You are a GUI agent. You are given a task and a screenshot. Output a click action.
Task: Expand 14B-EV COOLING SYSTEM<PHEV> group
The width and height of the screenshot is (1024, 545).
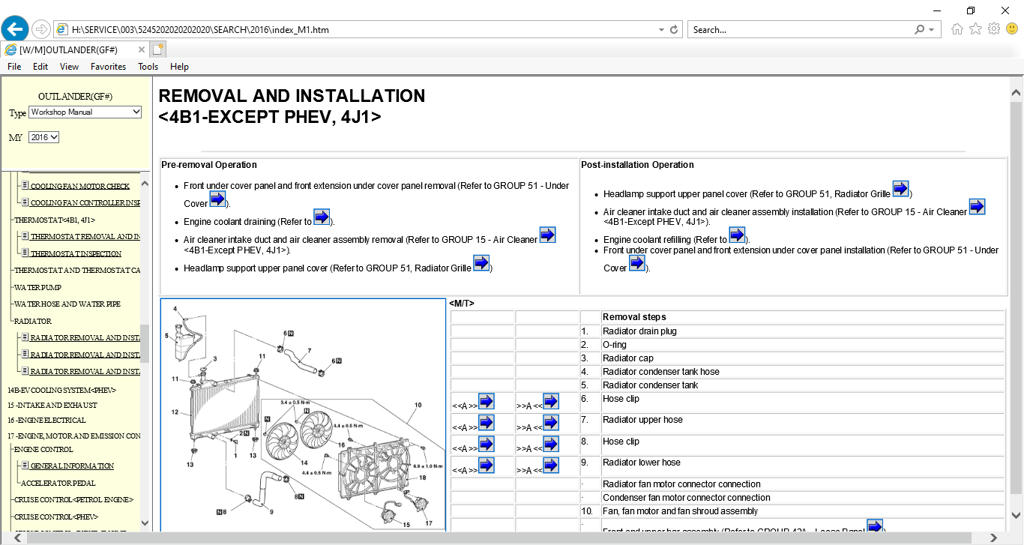coord(61,390)
